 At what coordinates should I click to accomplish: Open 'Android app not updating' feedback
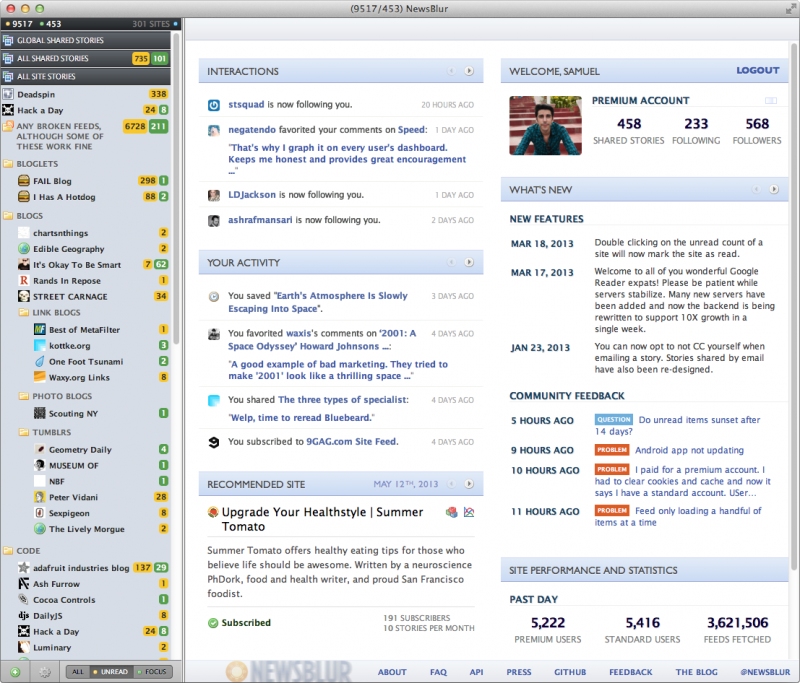pyautogui.click(x=689, y=450)
